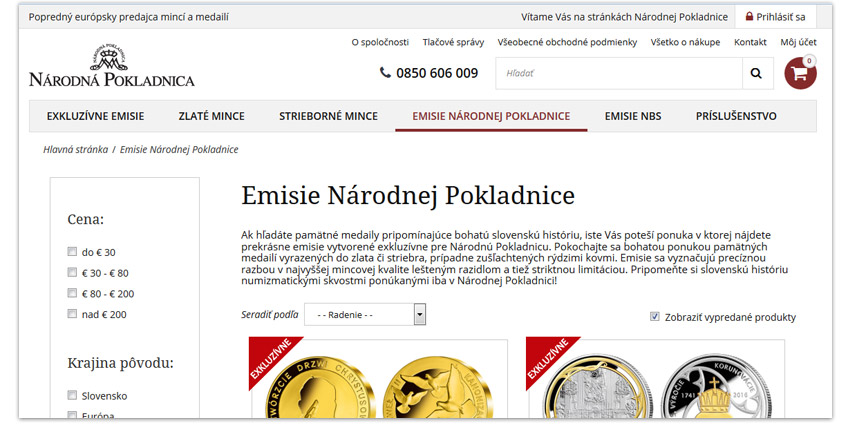Tick the '€ 30 - € 80' checkbox

pyautogui.click(x=72, y=272)
